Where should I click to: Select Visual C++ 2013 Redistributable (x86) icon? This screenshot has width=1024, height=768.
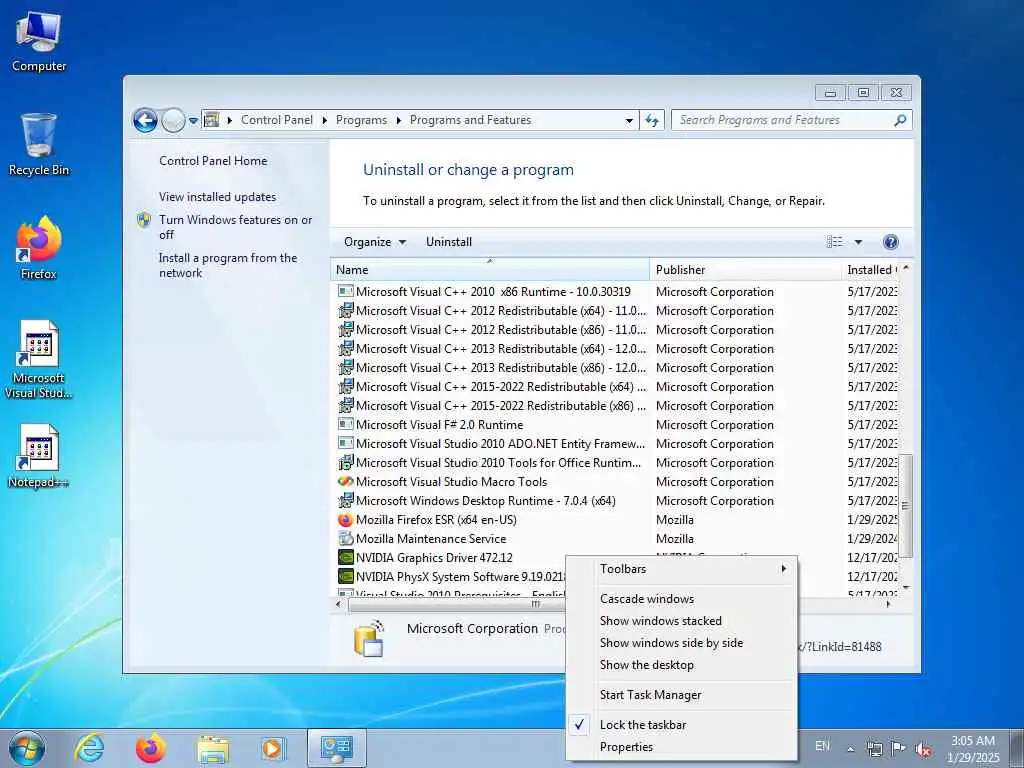[x=345, y=368]
